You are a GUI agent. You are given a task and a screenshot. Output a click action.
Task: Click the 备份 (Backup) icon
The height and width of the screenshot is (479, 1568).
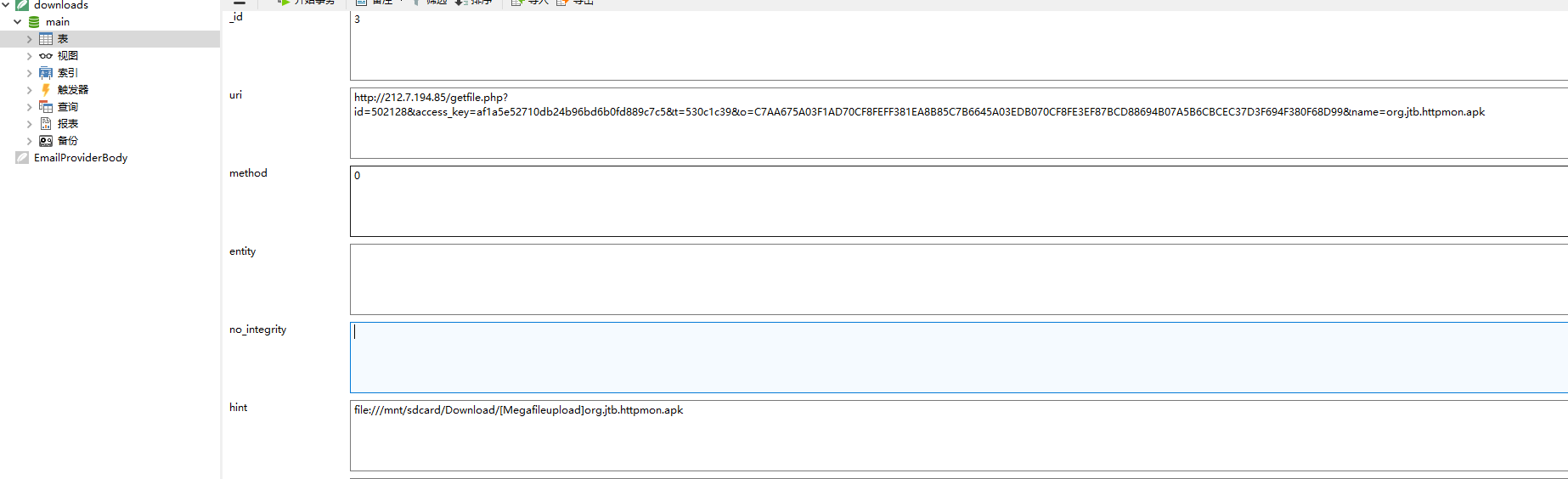point(46,141)
